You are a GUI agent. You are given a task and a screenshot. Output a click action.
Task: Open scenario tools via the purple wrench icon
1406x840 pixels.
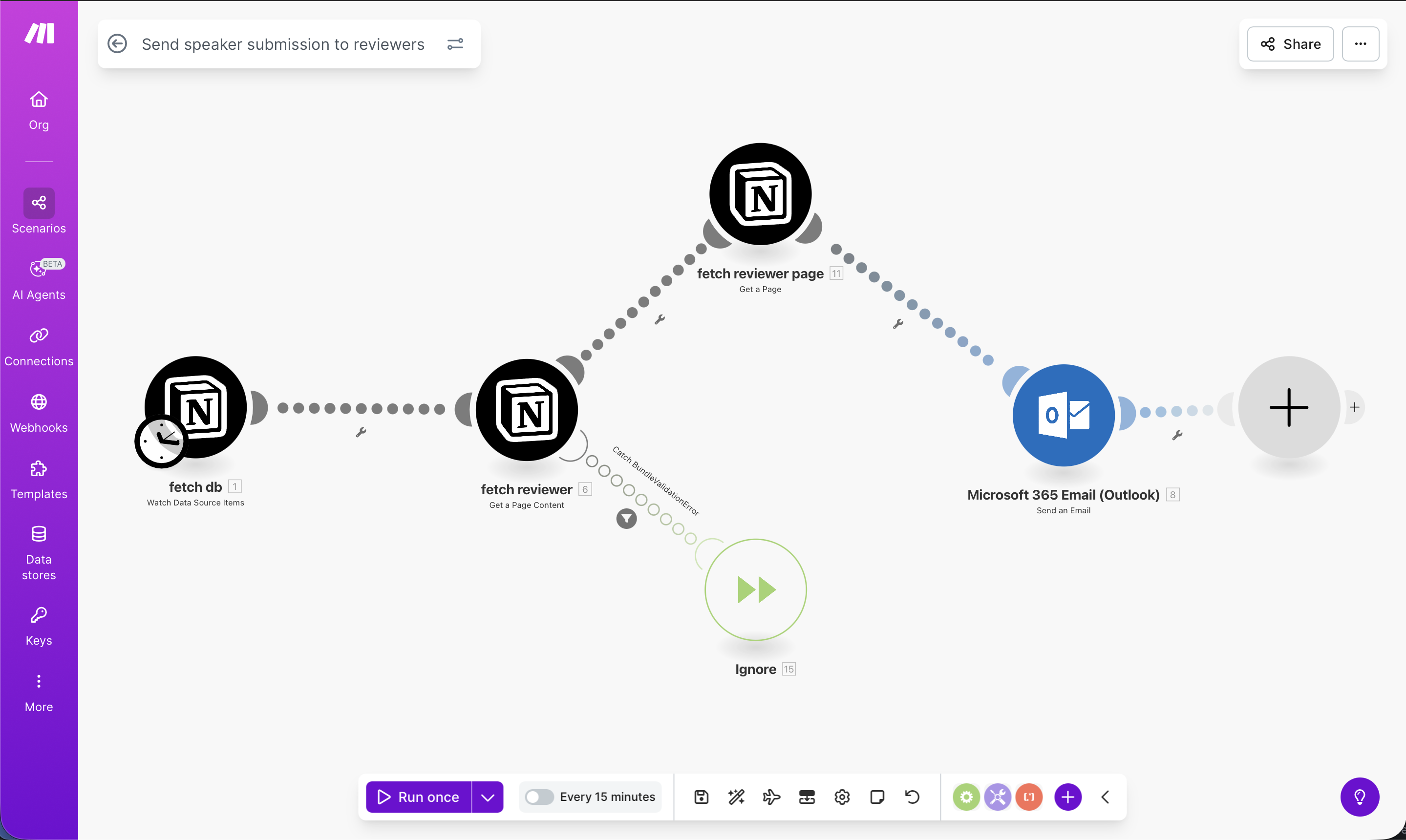pyautogui.click(x=997, y=797)
